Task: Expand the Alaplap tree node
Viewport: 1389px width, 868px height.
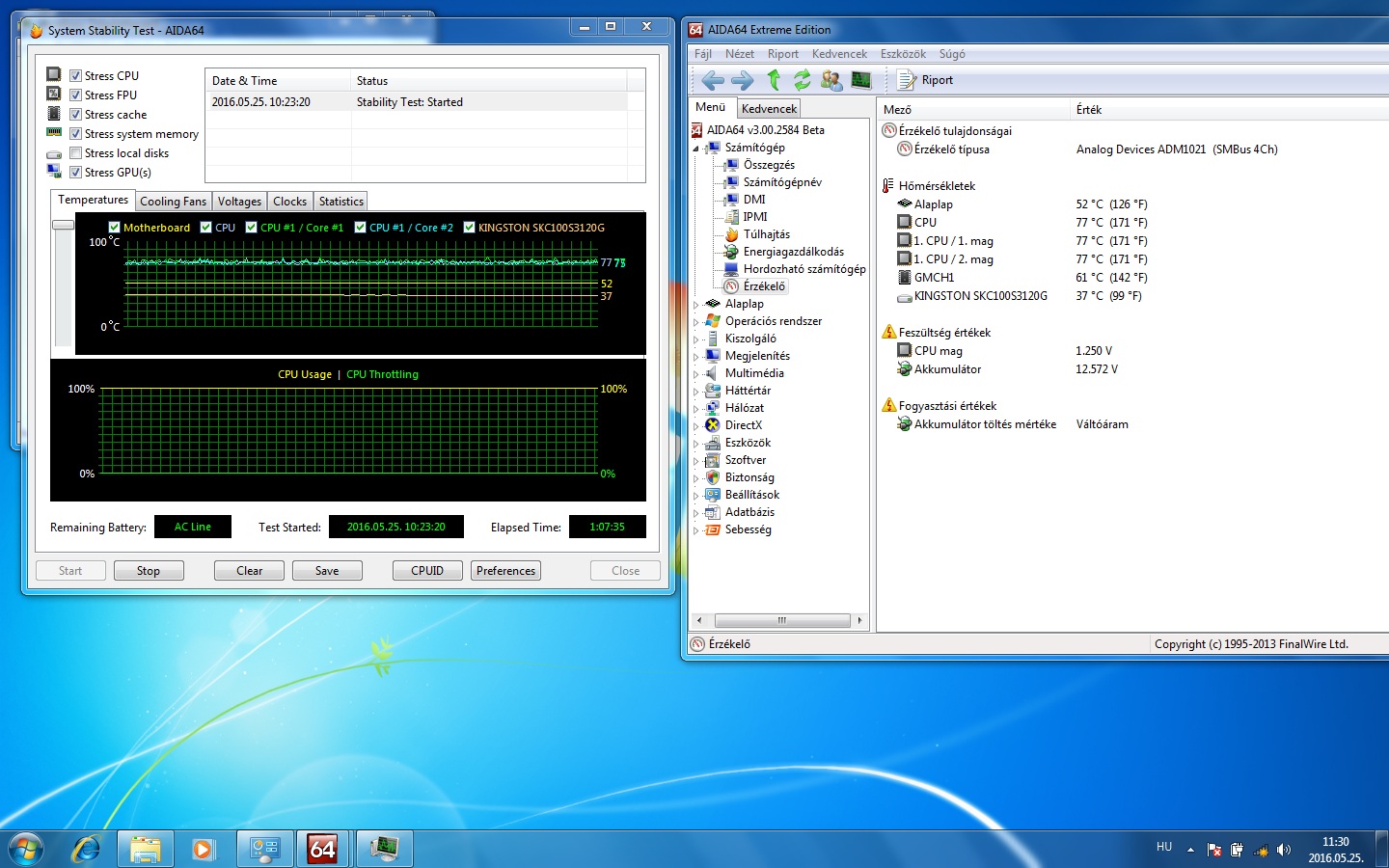Action: coord(696,305)
